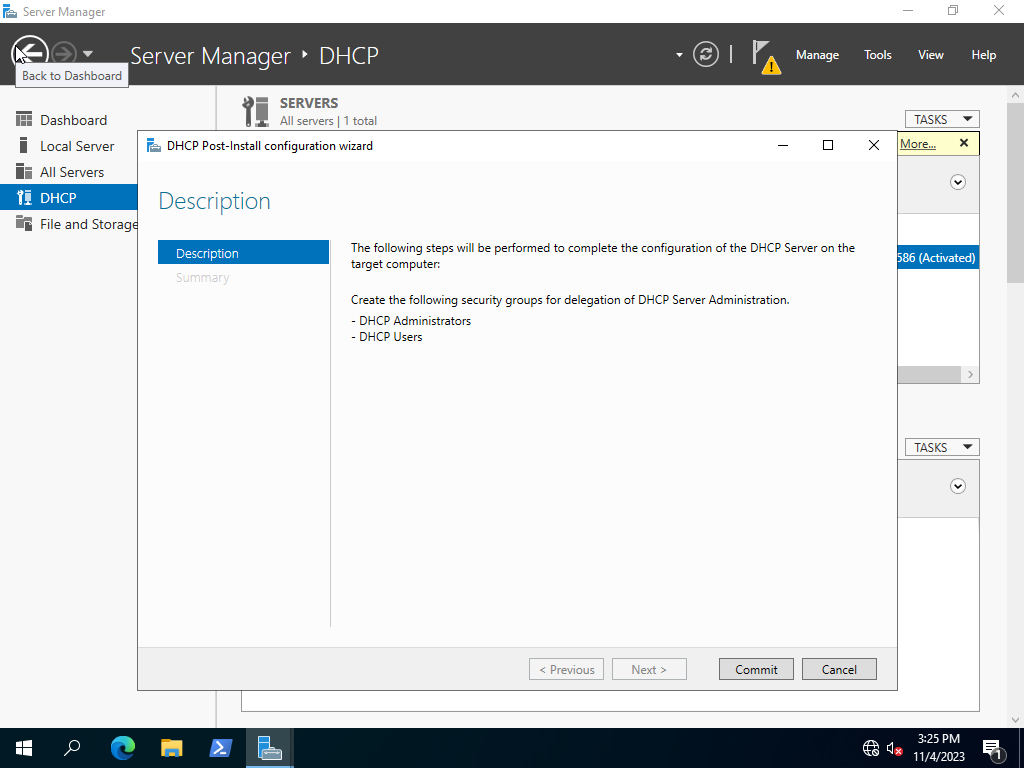Click the Server Manager taskbar icon
Viewport: 1024px width, 768px height.
tap(270, 748)
